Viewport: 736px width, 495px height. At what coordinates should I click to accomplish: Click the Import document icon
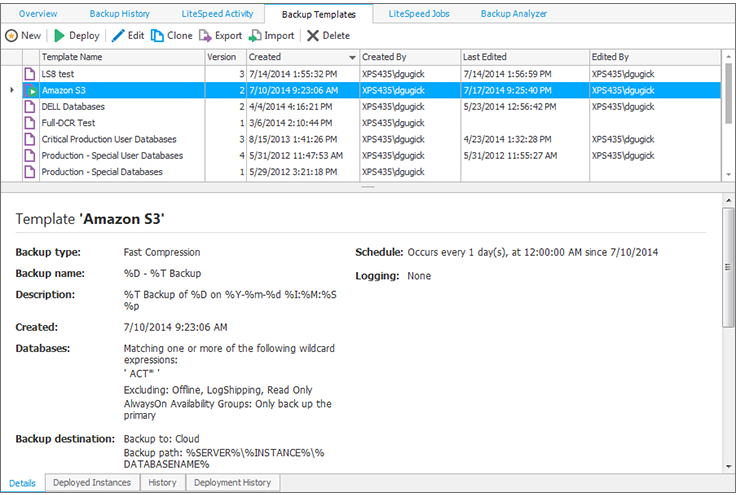pos(255,36)
